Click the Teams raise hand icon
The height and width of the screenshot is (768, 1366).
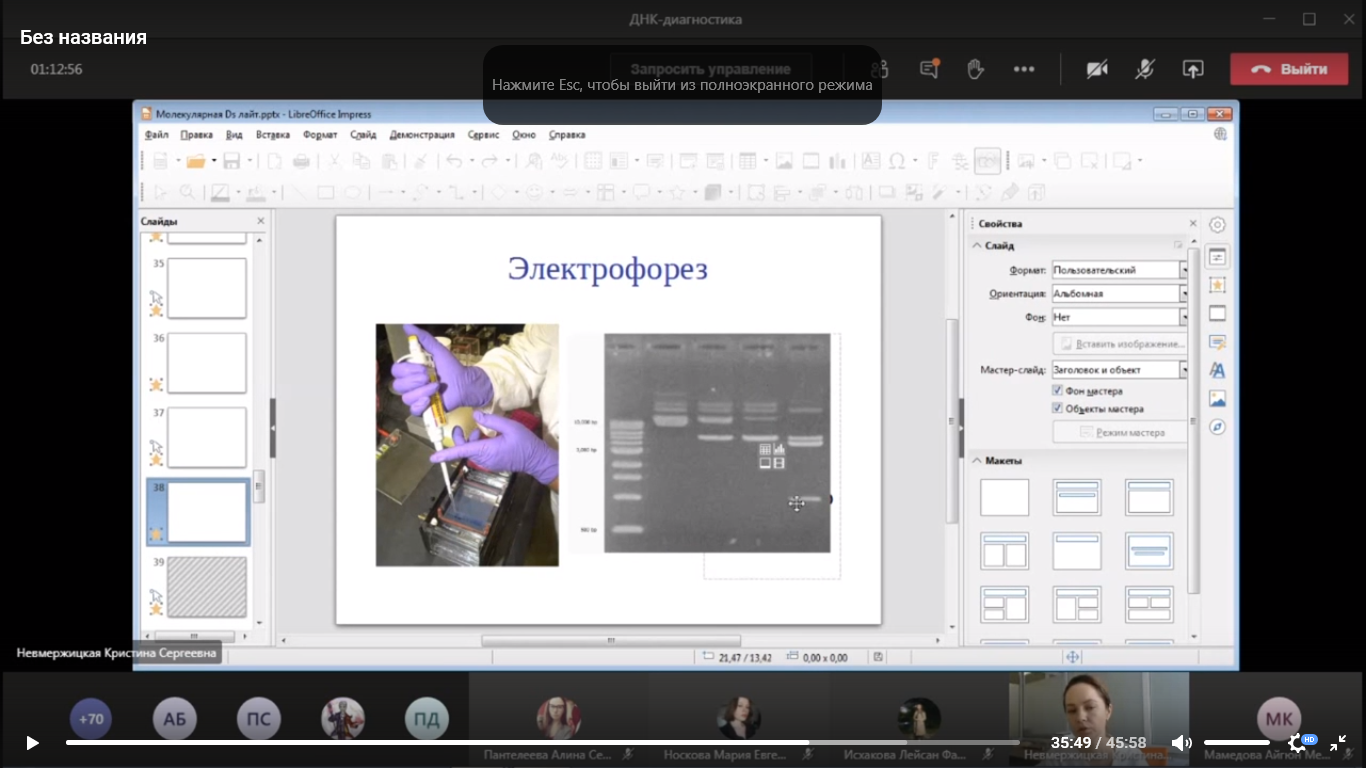point(975,69)
